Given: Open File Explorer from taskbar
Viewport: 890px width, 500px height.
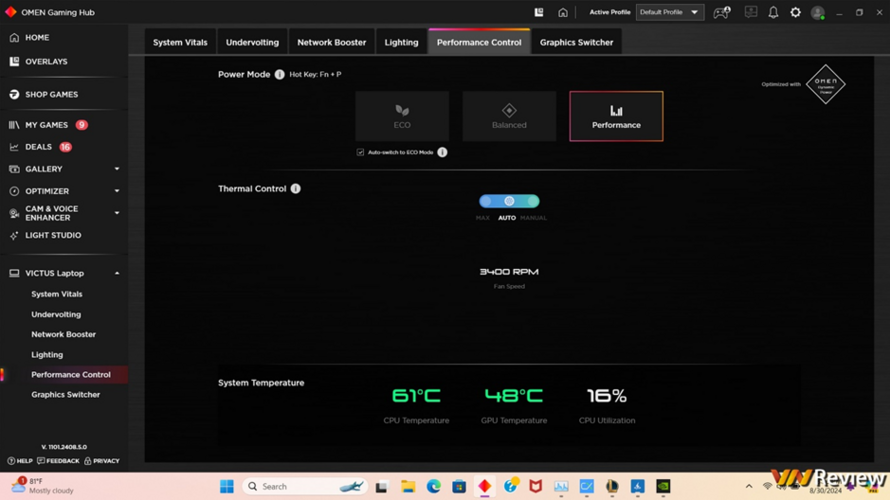Looking at the screenshot, I should (408, 486).
